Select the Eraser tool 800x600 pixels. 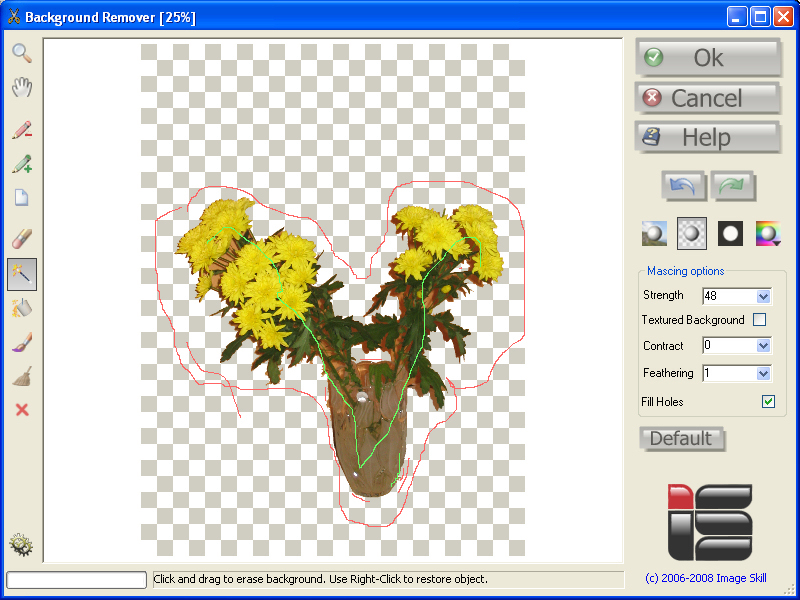coord(22,237)
